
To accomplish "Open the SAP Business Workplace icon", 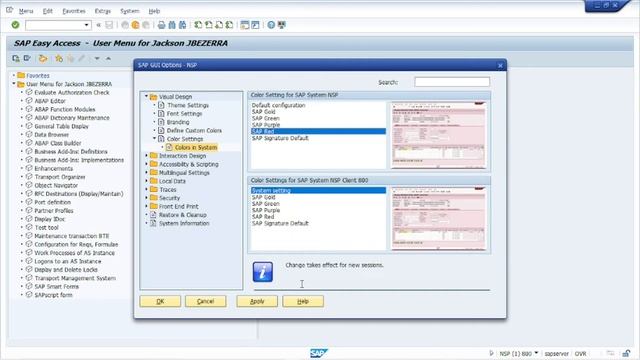I will [42, 58].
